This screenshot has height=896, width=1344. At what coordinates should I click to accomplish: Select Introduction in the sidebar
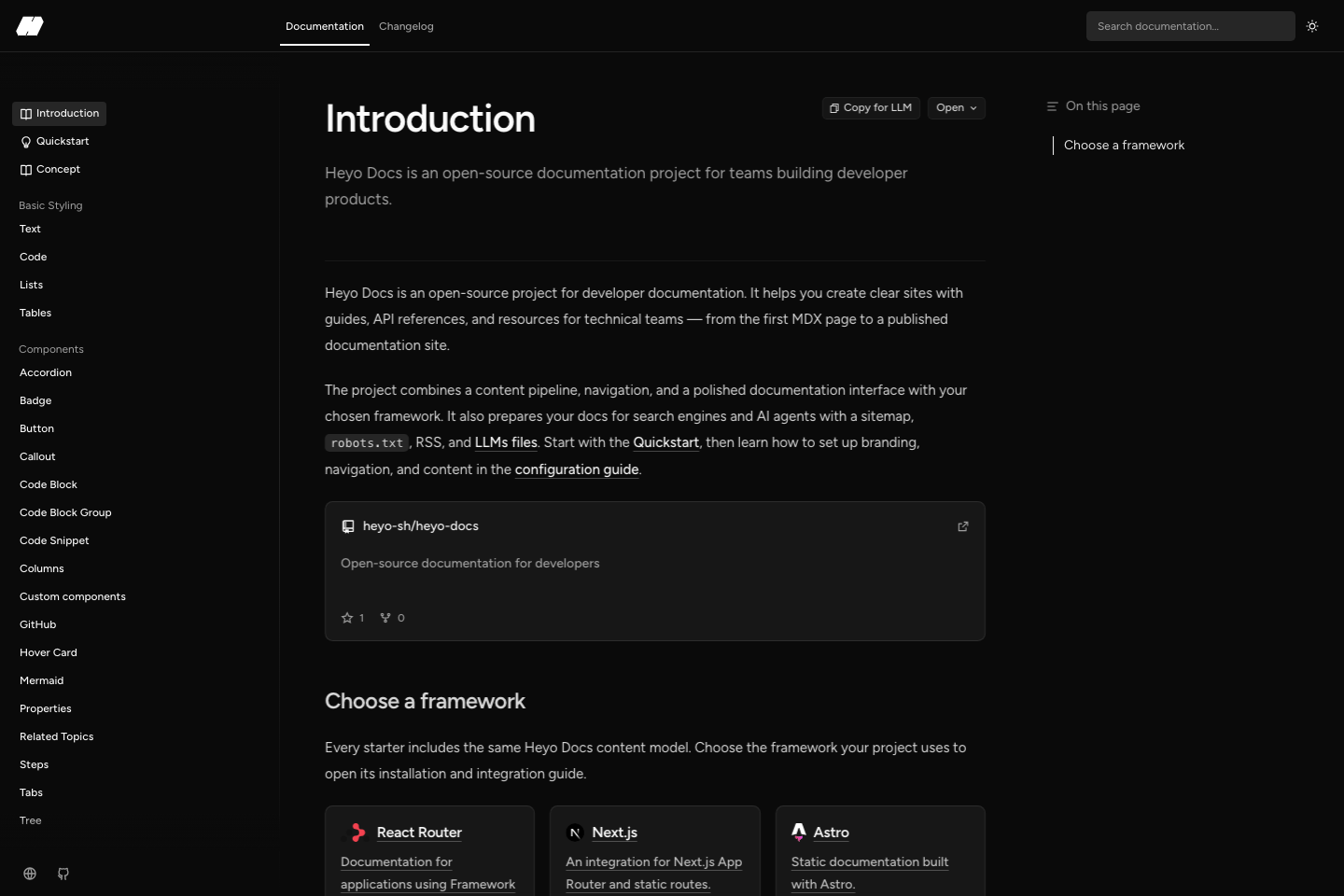59,114
